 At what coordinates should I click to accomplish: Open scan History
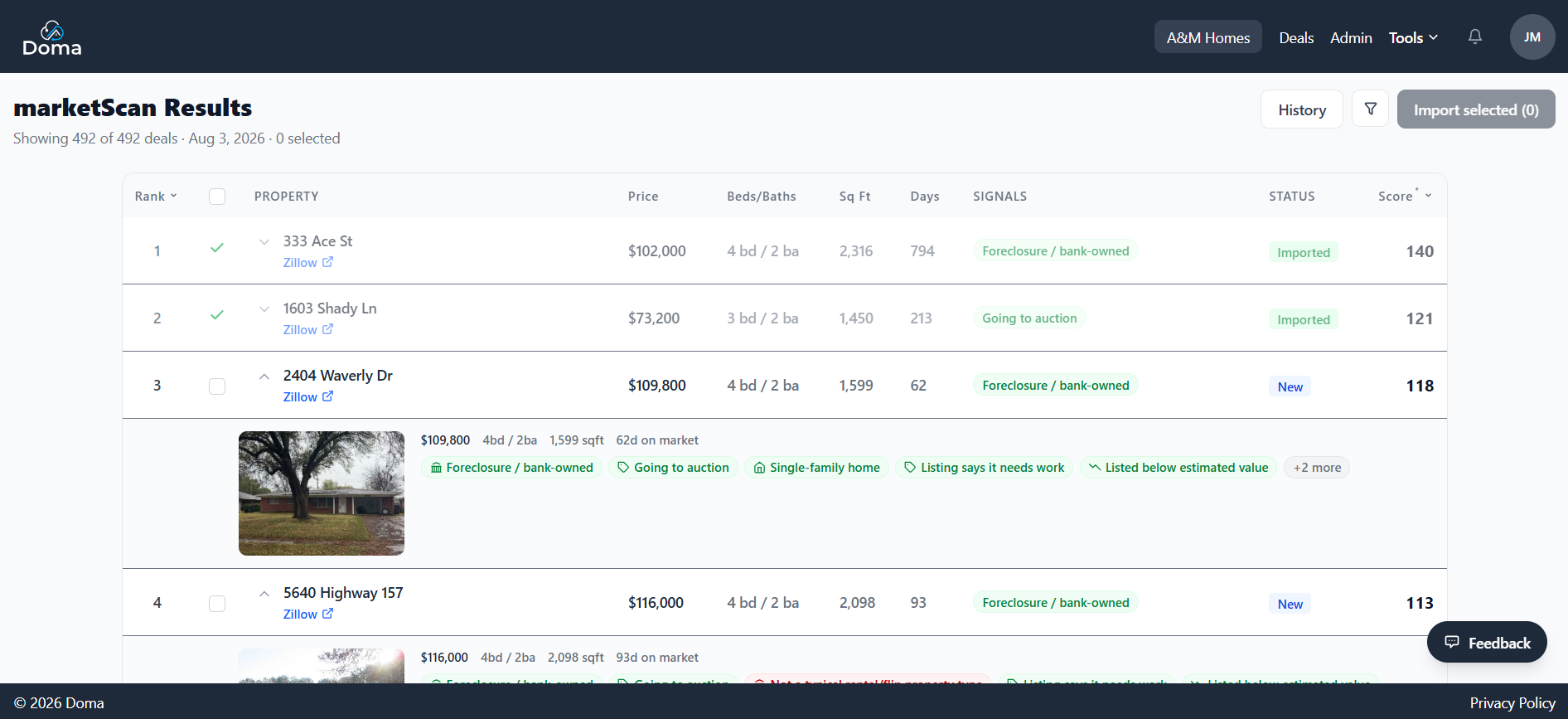1302,109
